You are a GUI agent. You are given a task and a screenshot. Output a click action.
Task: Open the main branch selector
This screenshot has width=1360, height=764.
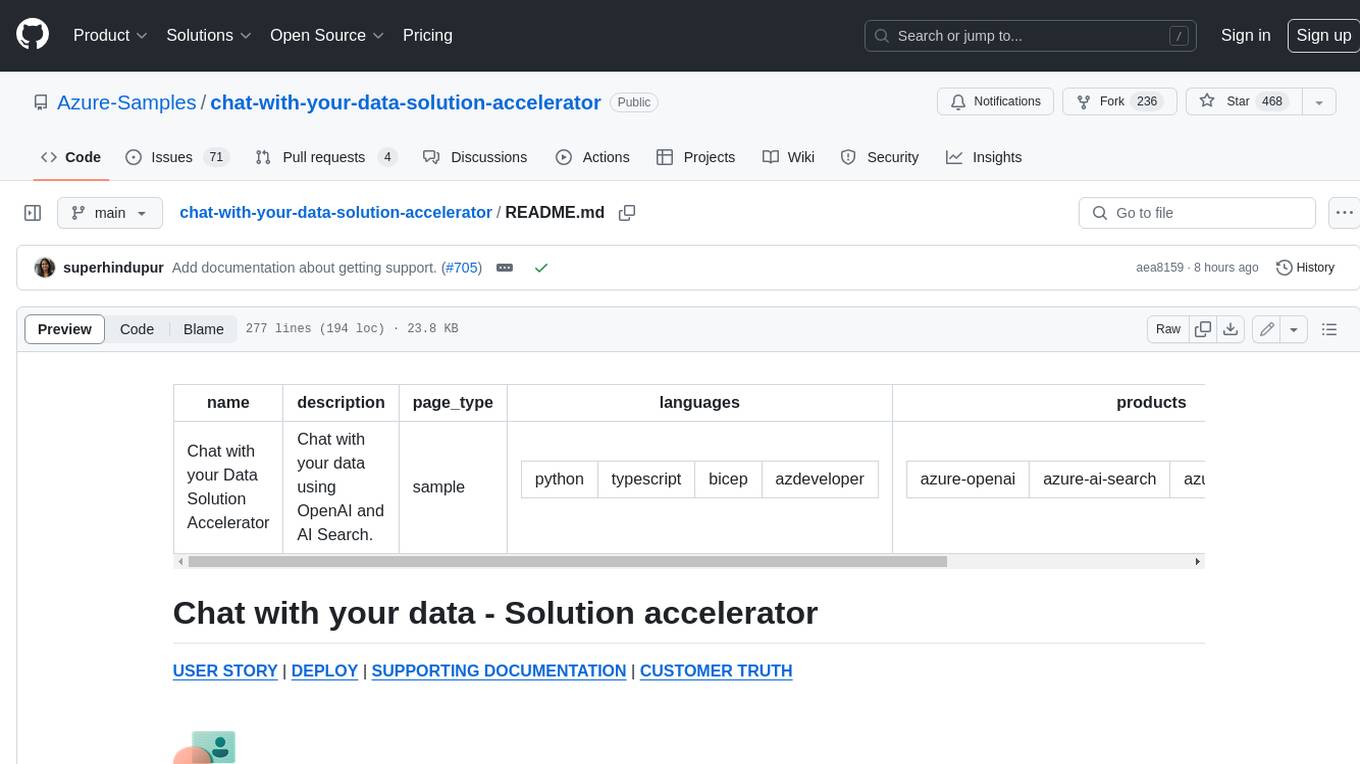(109, 213)
